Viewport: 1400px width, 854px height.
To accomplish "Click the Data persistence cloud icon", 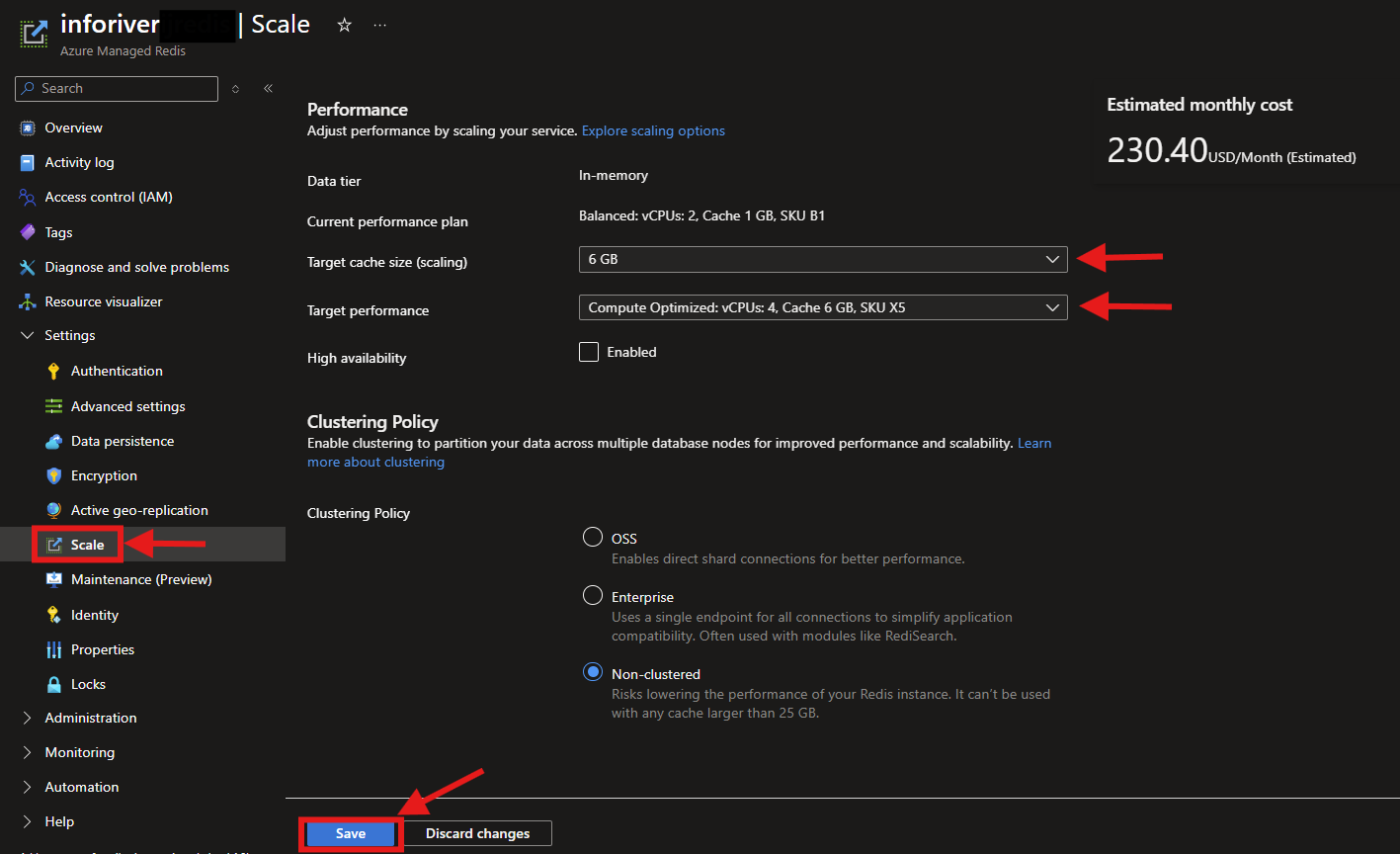I will click(x=54, y=441).
